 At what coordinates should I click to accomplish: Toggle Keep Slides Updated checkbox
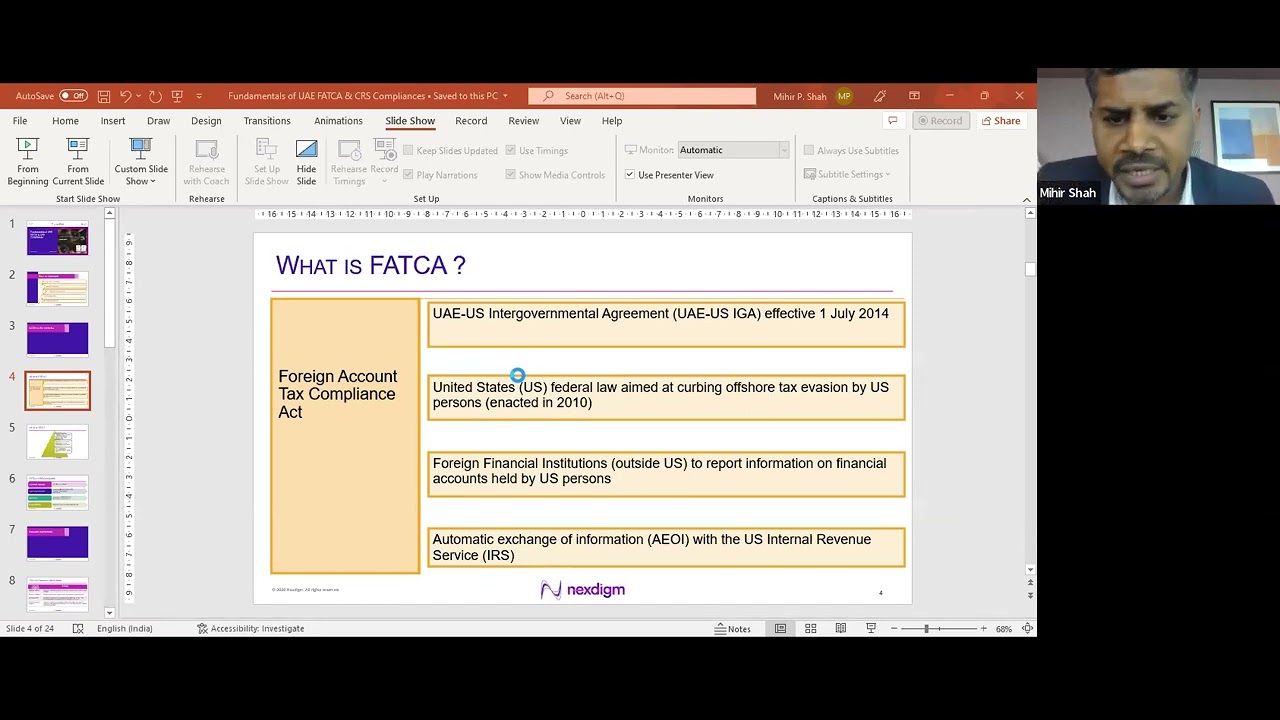(x=408, y=151)
